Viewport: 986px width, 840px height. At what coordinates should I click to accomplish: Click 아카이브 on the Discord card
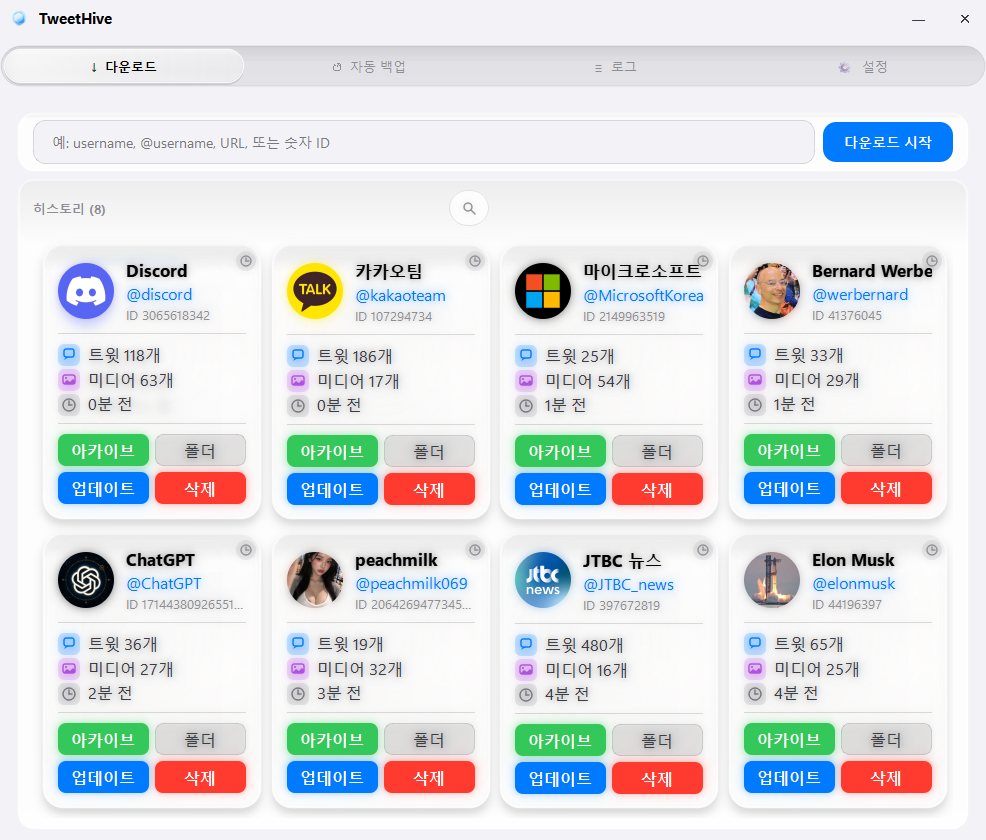103,450
